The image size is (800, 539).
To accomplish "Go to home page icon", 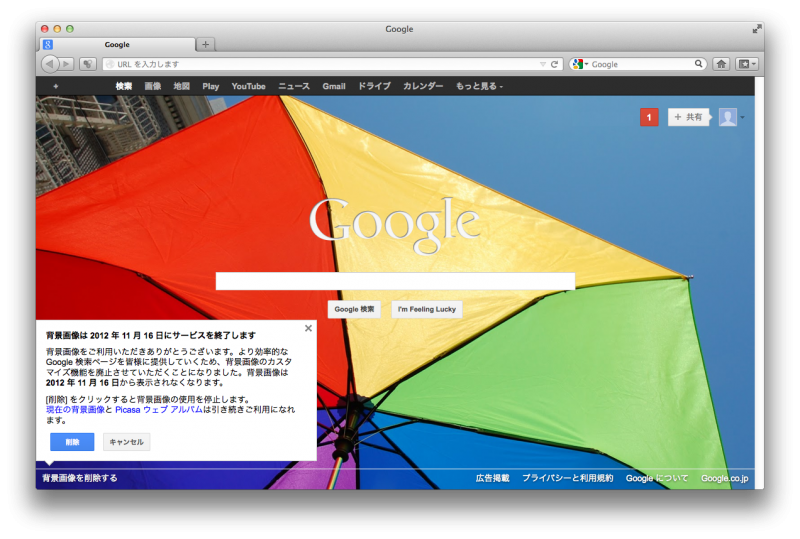I will click(x=721, y=64).
